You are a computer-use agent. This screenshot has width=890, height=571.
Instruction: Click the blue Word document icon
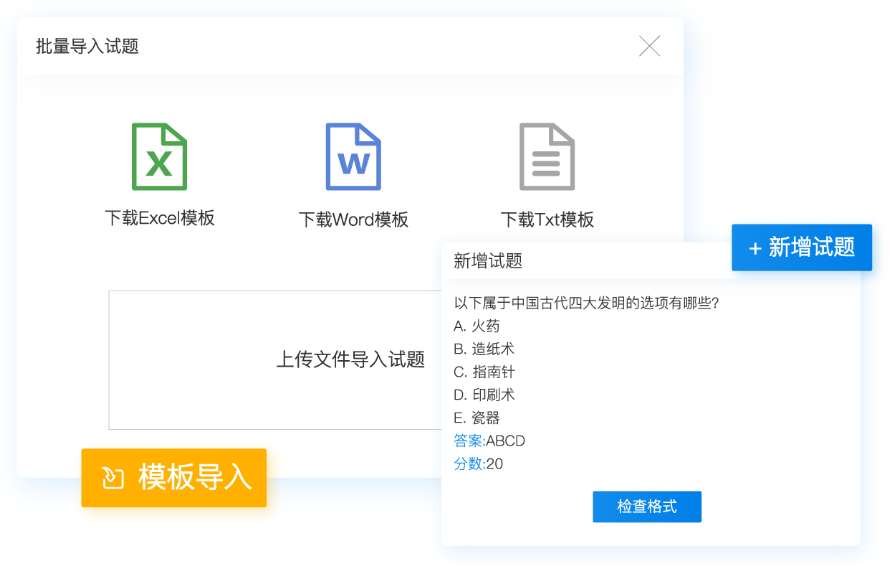[353, 157]
